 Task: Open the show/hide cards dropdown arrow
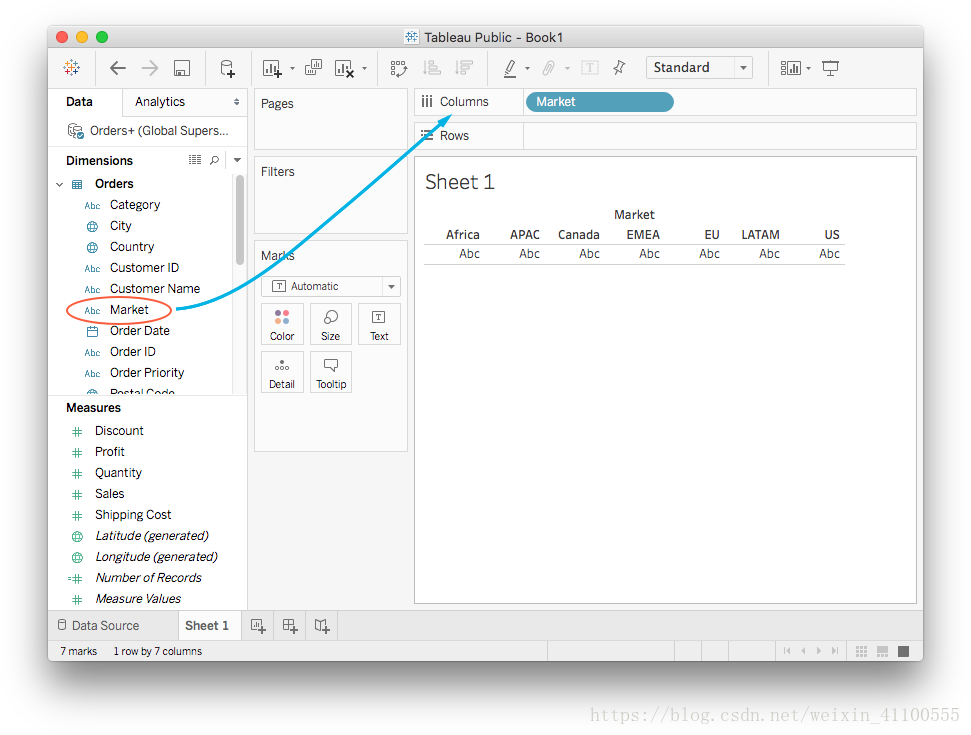click(808, 69)
